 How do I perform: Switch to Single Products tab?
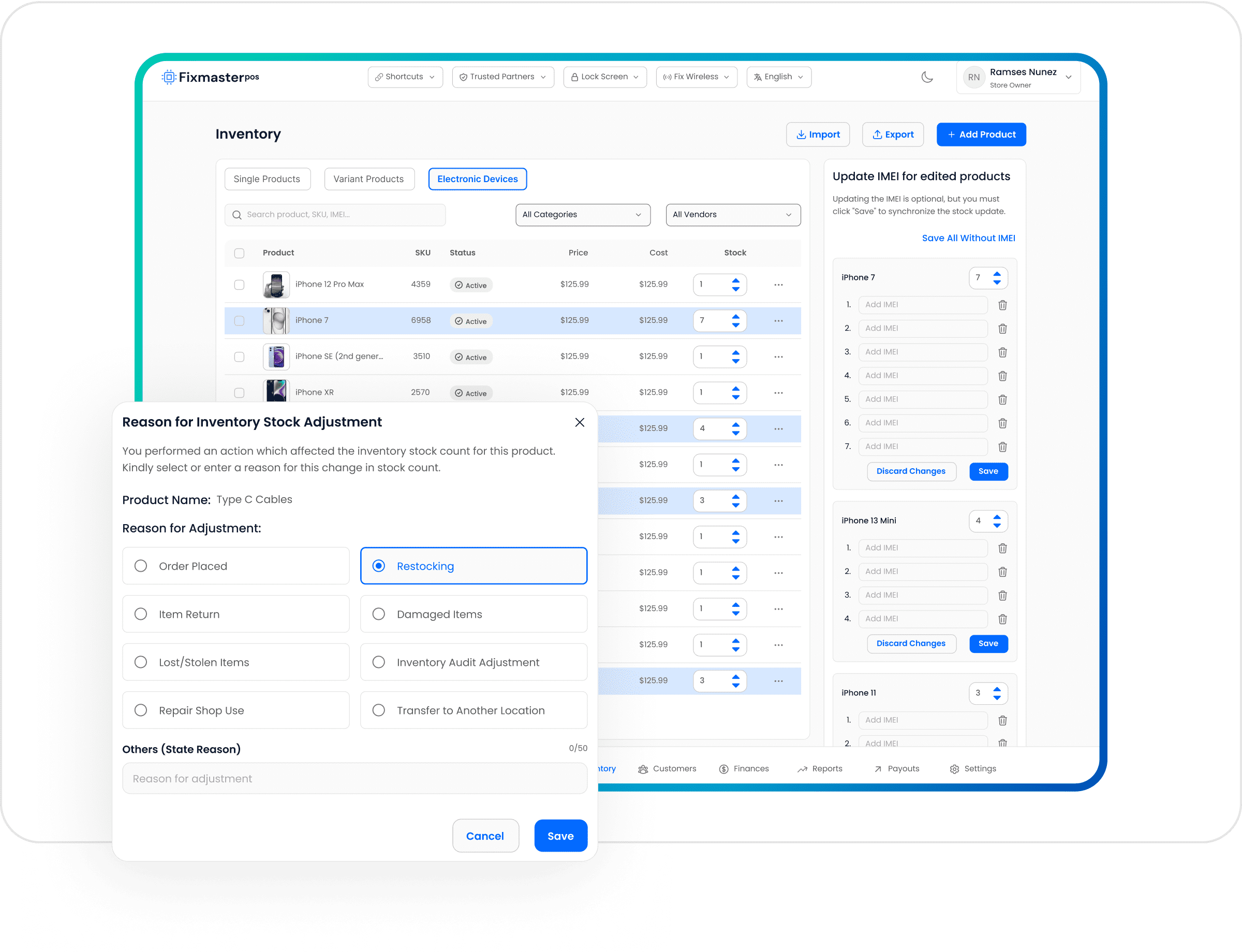point(267,179)
